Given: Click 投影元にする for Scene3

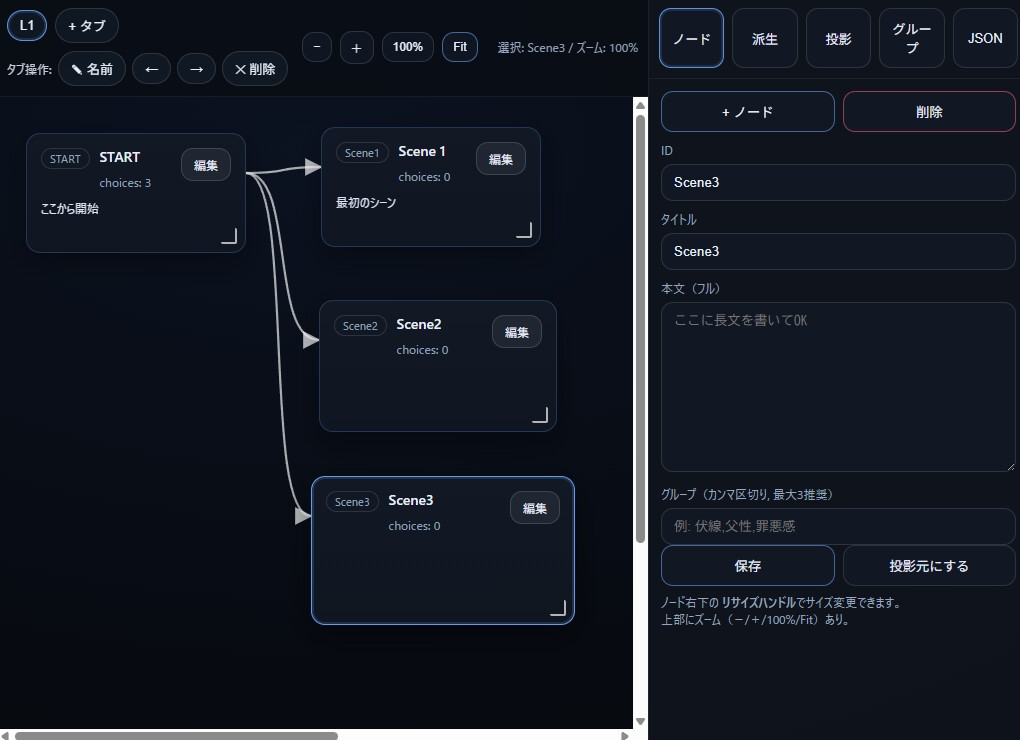Looking at the screenshot, I should click(x=928, y=565).
